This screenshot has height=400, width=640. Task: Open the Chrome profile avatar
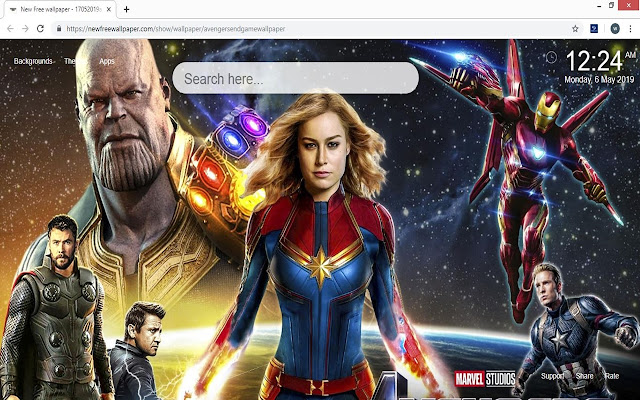615,29
